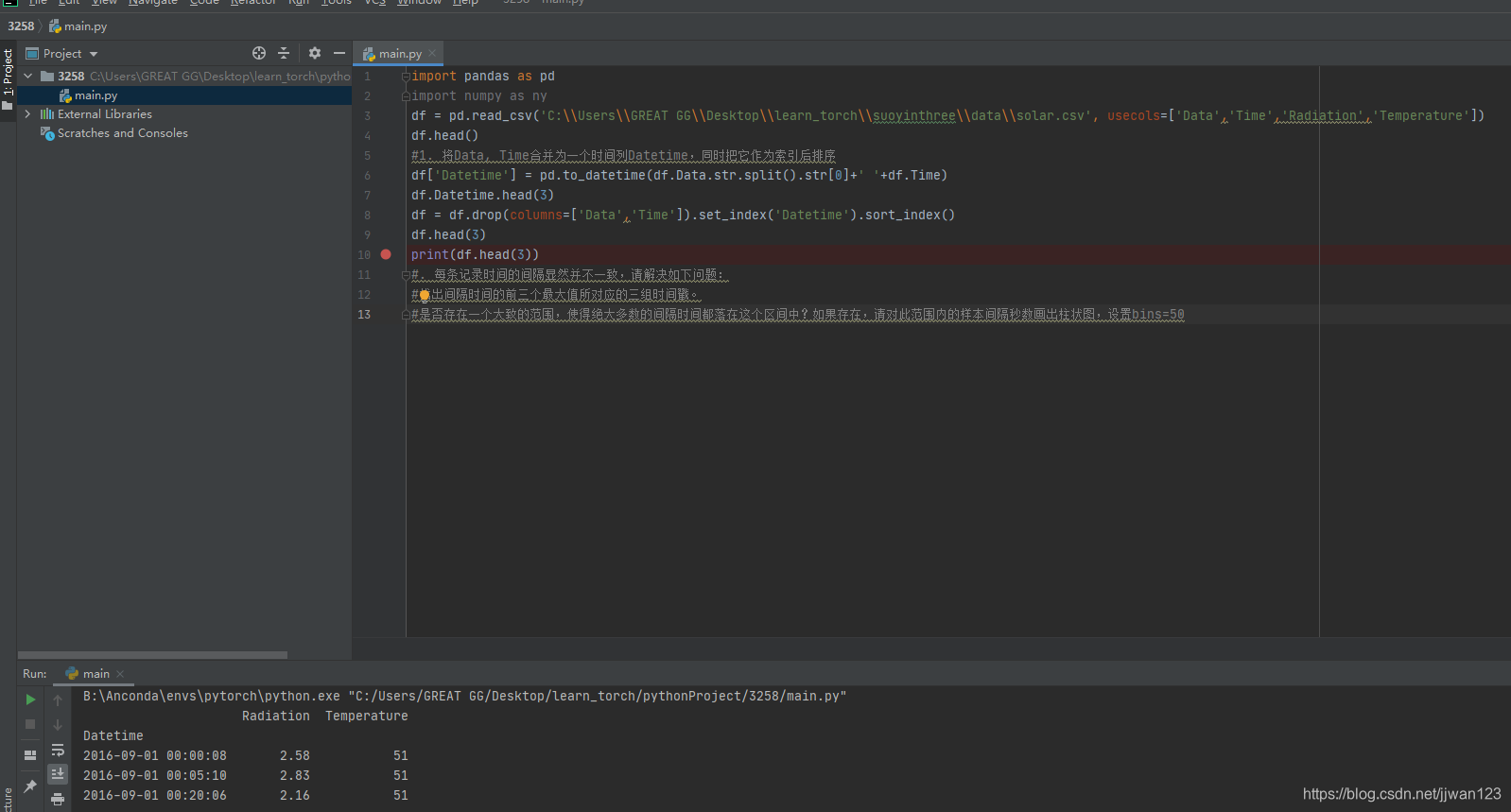Click the df.drop set_index line 8
Image resolution: width=1511 pixels, height=812 pixels.
point(683,215)
